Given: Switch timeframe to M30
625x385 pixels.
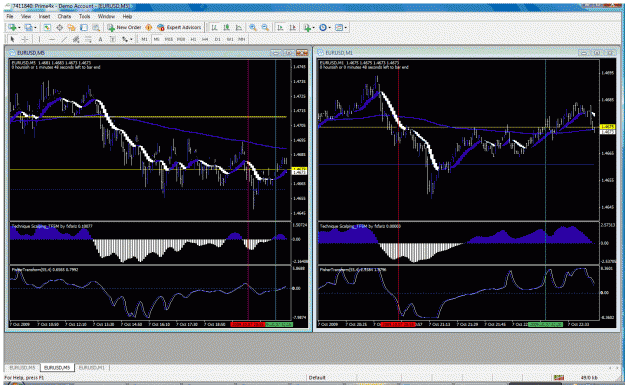Looking at the screenshot, I should [x=181, y=39].
